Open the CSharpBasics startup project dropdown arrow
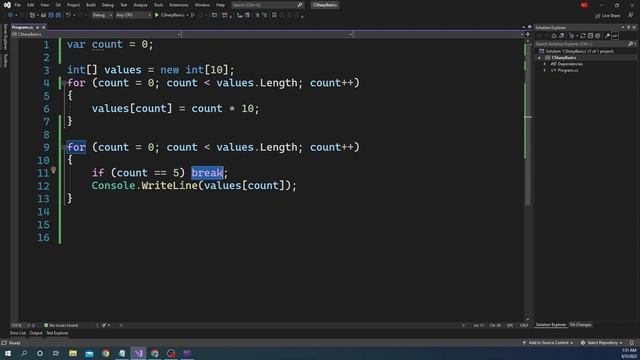 pyautogui.click(x=187, y=15)
